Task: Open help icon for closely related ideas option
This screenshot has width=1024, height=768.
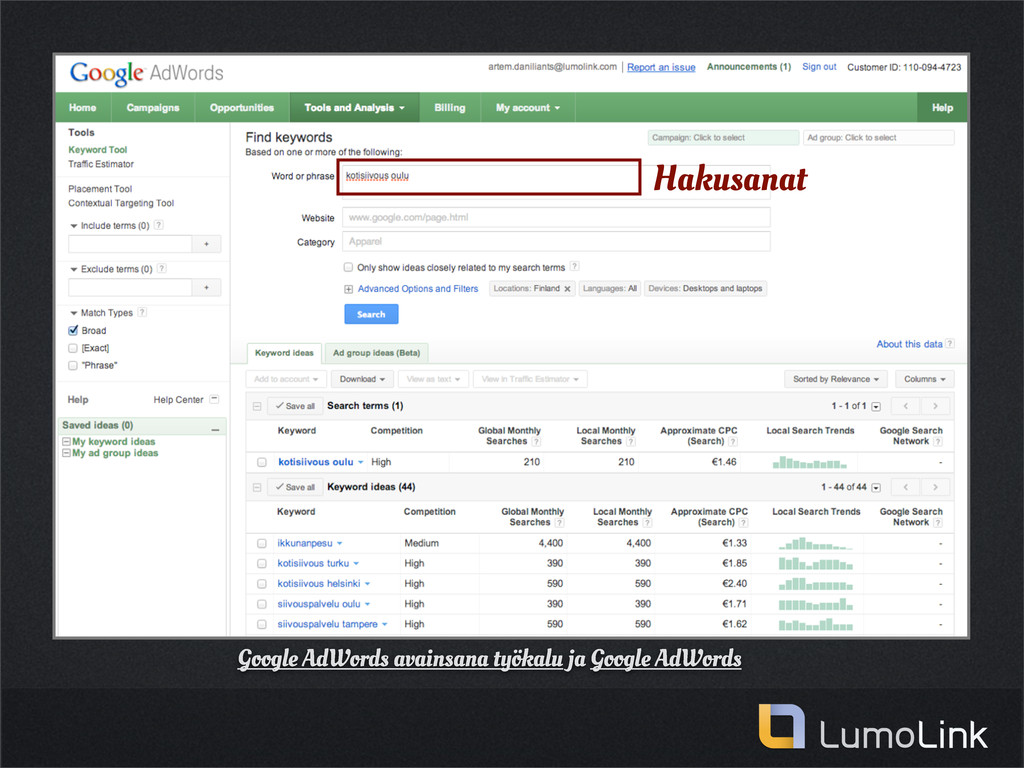Action: (574, 266)
